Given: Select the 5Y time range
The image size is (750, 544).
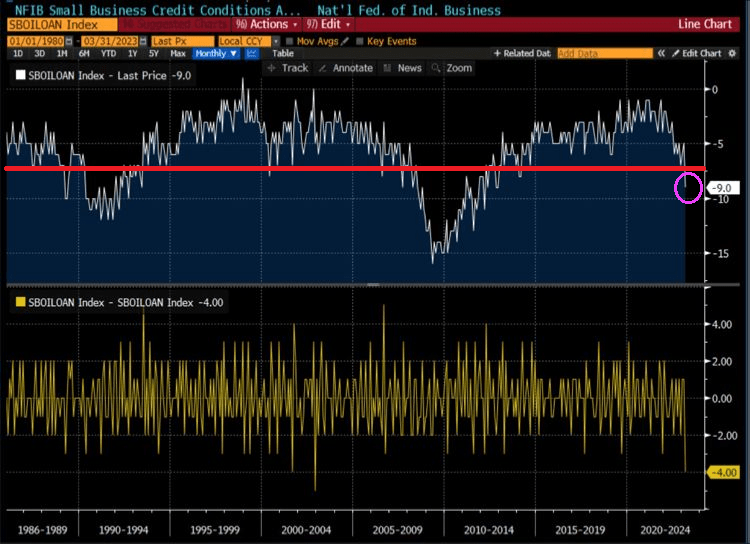Looking at the screenshot, I should (153, 53).
